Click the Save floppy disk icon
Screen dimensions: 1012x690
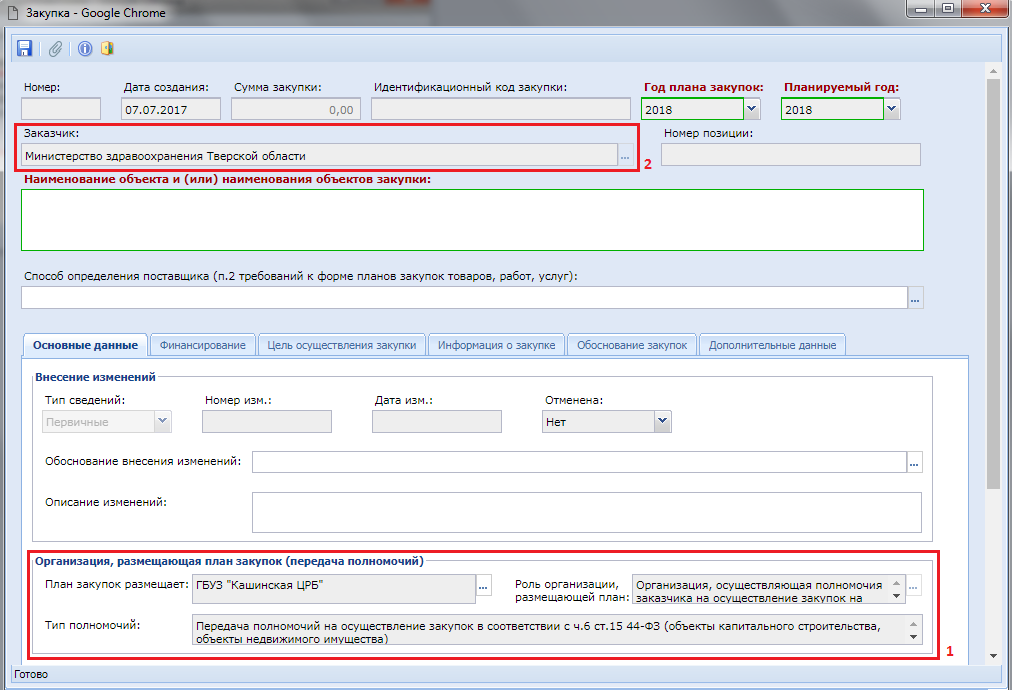(x=25, y=48)
